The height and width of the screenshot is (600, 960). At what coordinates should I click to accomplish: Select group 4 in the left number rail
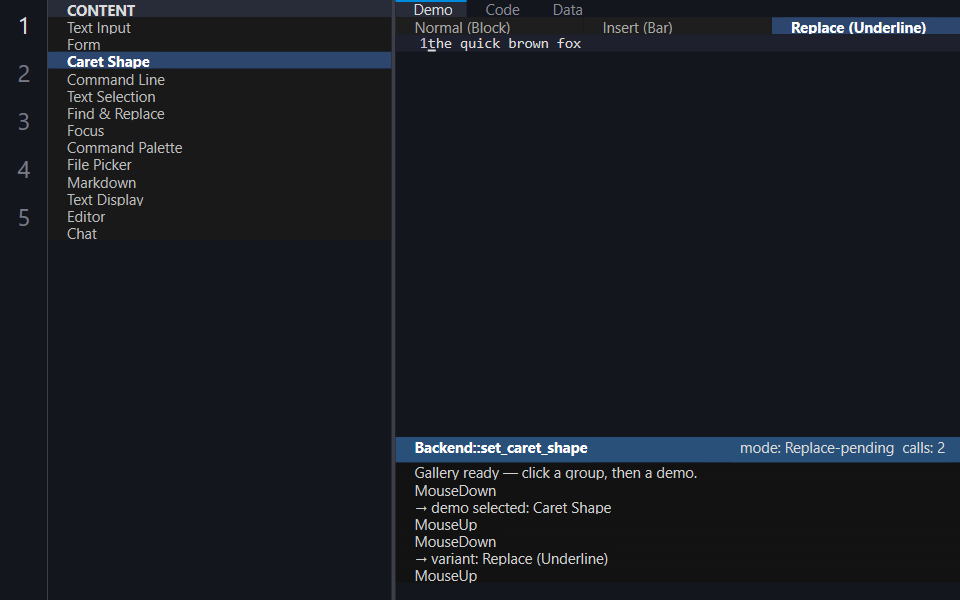pos(23,170)
